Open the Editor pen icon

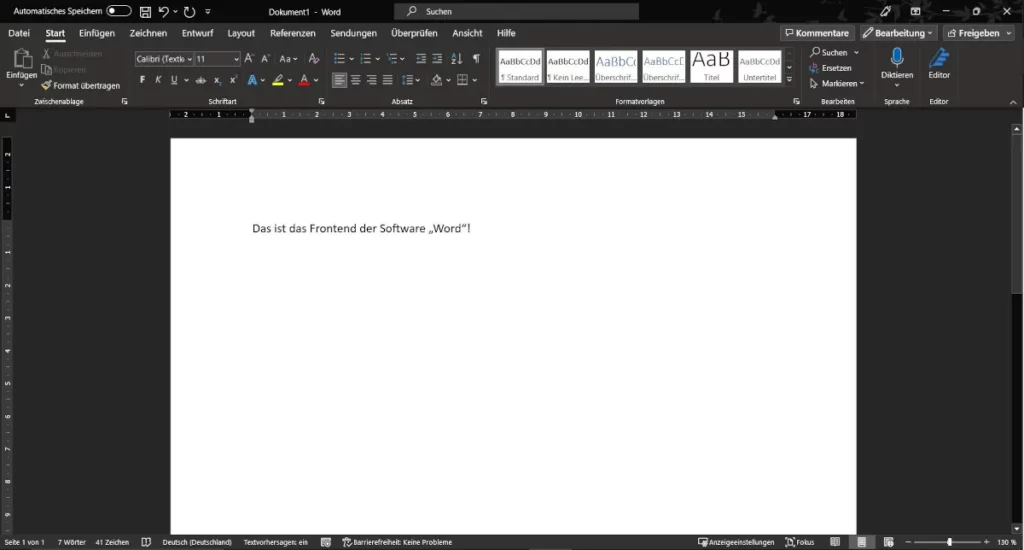coord(938,57)
